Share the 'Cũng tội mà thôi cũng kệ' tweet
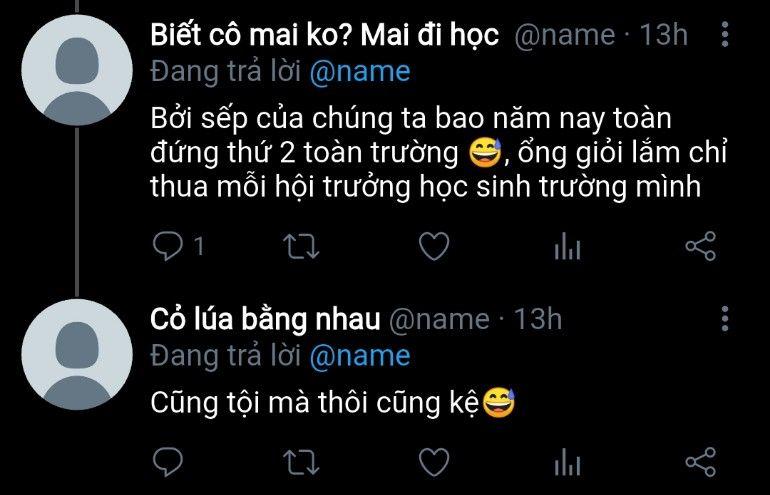Screen dimensions: 770x495 coord(701,462)
